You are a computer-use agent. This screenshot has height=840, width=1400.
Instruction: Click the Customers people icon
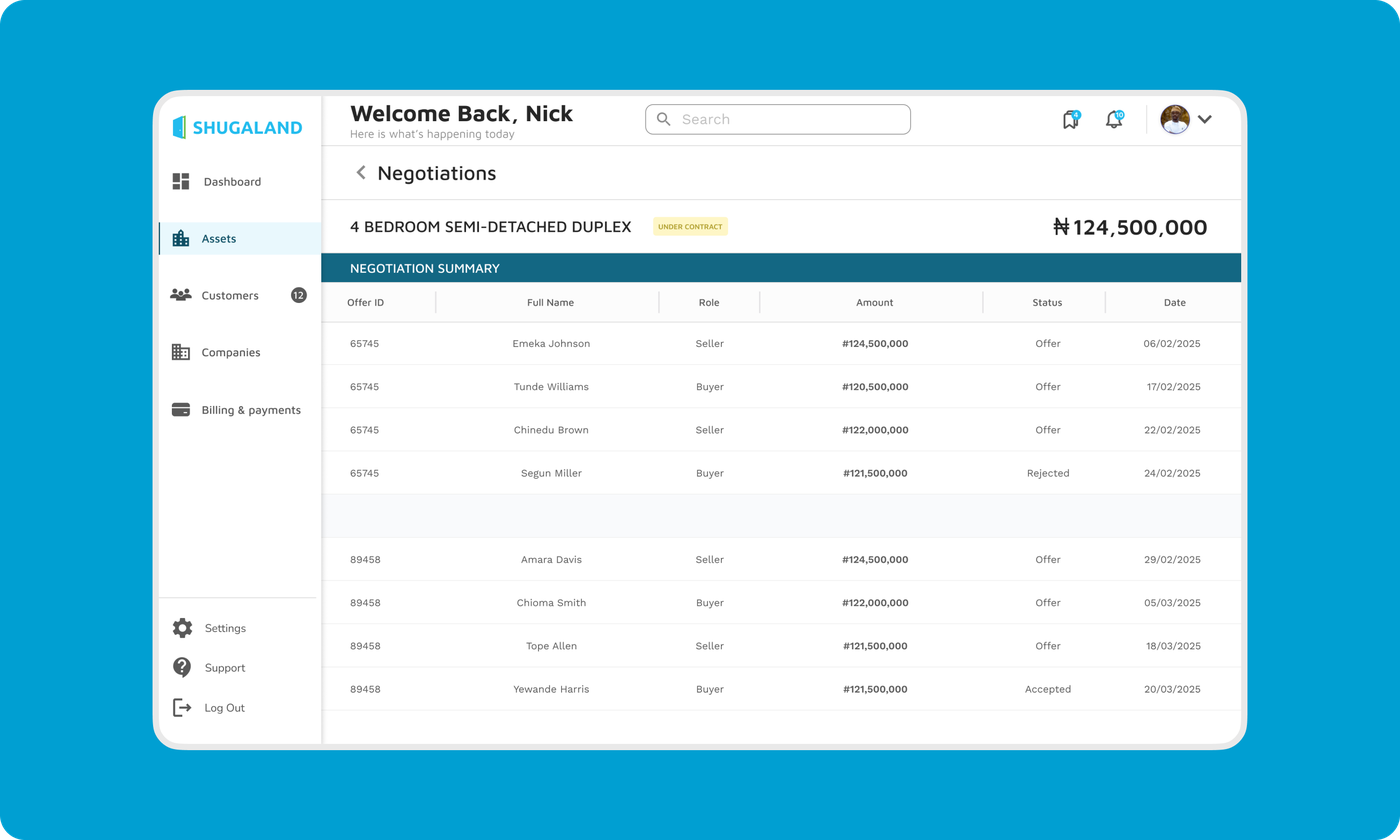click(181, 295)
